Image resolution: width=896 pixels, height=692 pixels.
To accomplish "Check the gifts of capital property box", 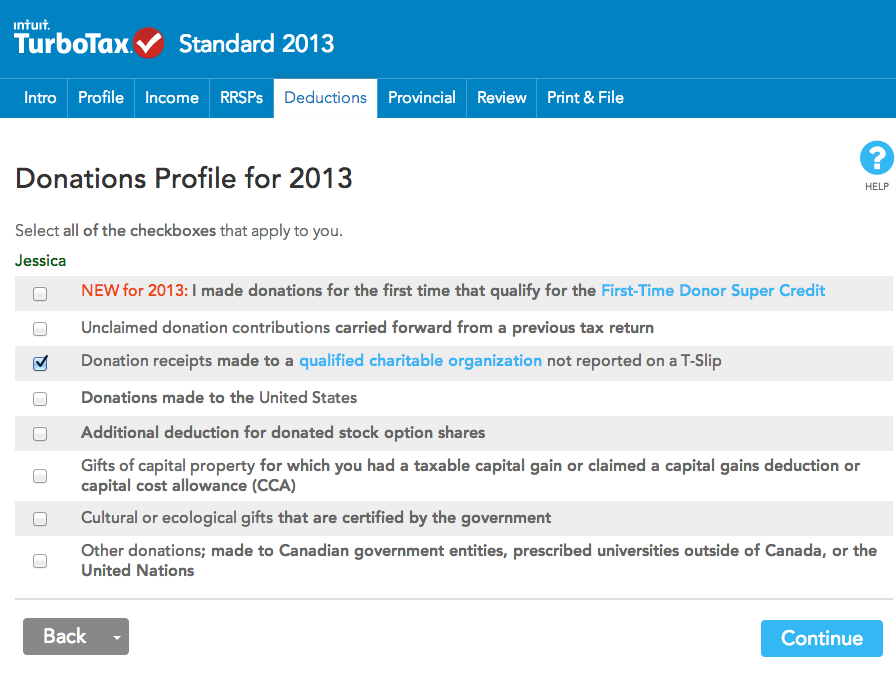I will [x=40, y=476].
